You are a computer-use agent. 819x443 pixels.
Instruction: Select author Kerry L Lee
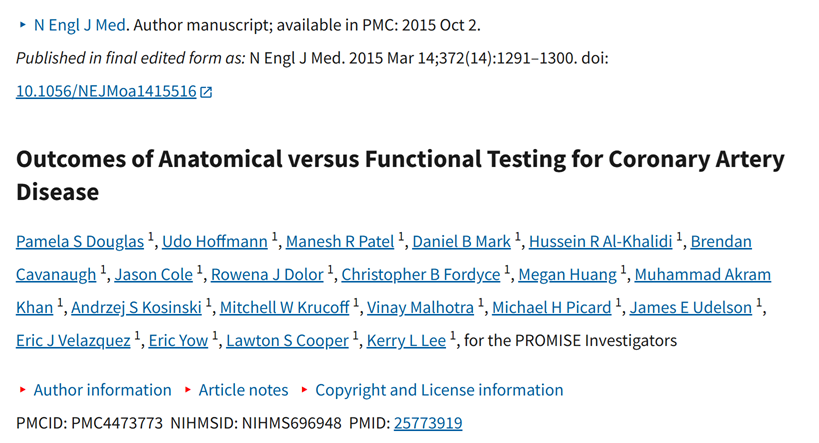coord(406,340)
